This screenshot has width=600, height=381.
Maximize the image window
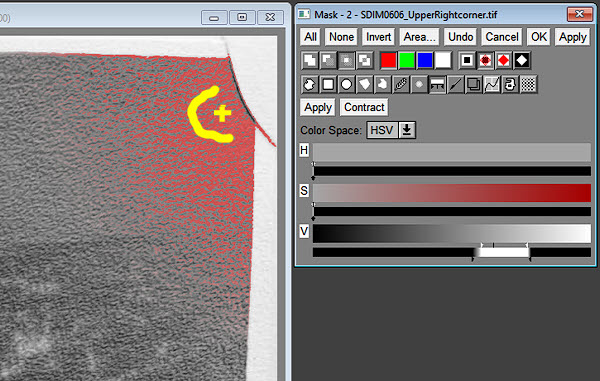tap(242, 18)
